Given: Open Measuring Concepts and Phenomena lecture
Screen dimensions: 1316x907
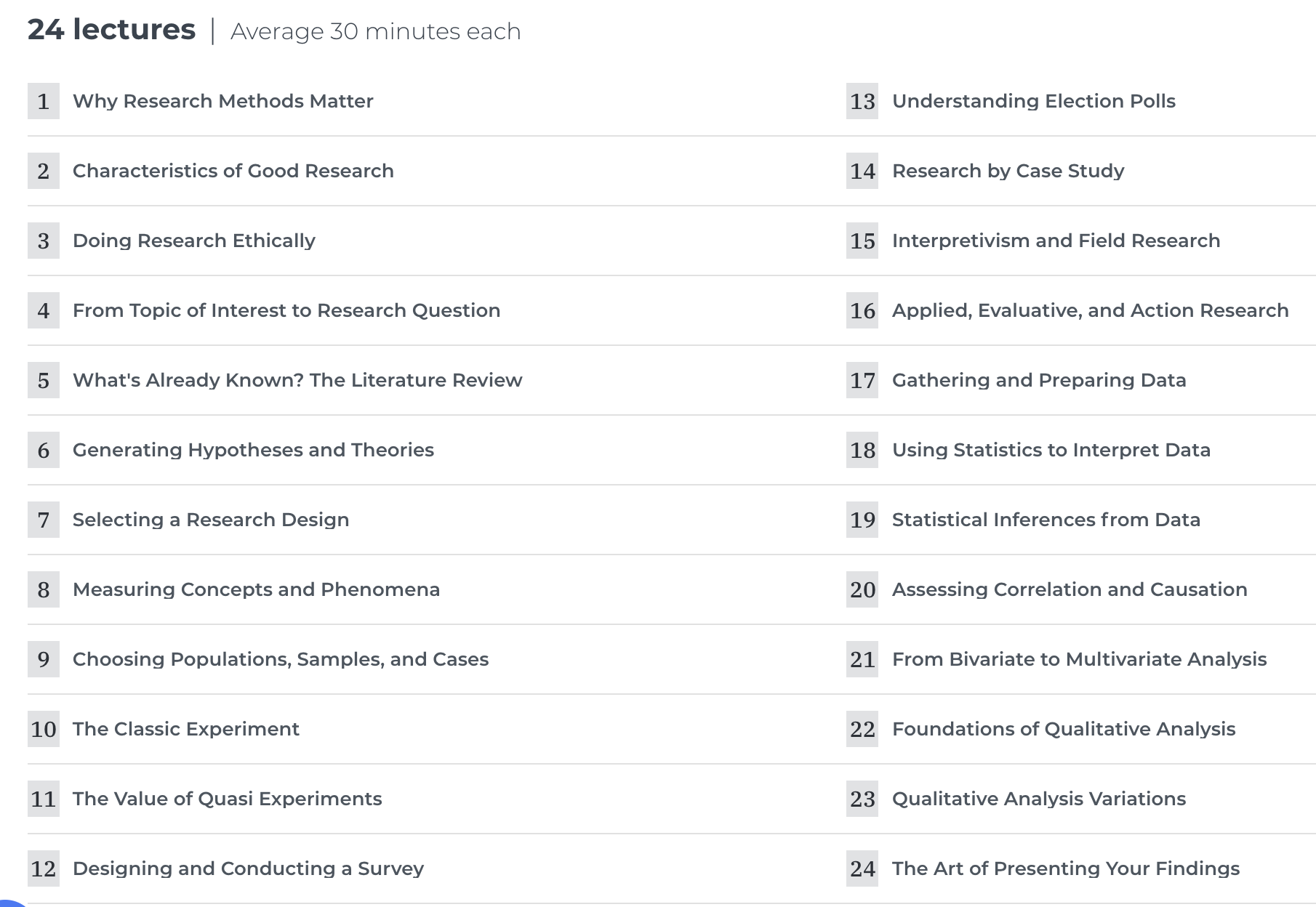Looking at the screenshot, I should tap(256, 589).
